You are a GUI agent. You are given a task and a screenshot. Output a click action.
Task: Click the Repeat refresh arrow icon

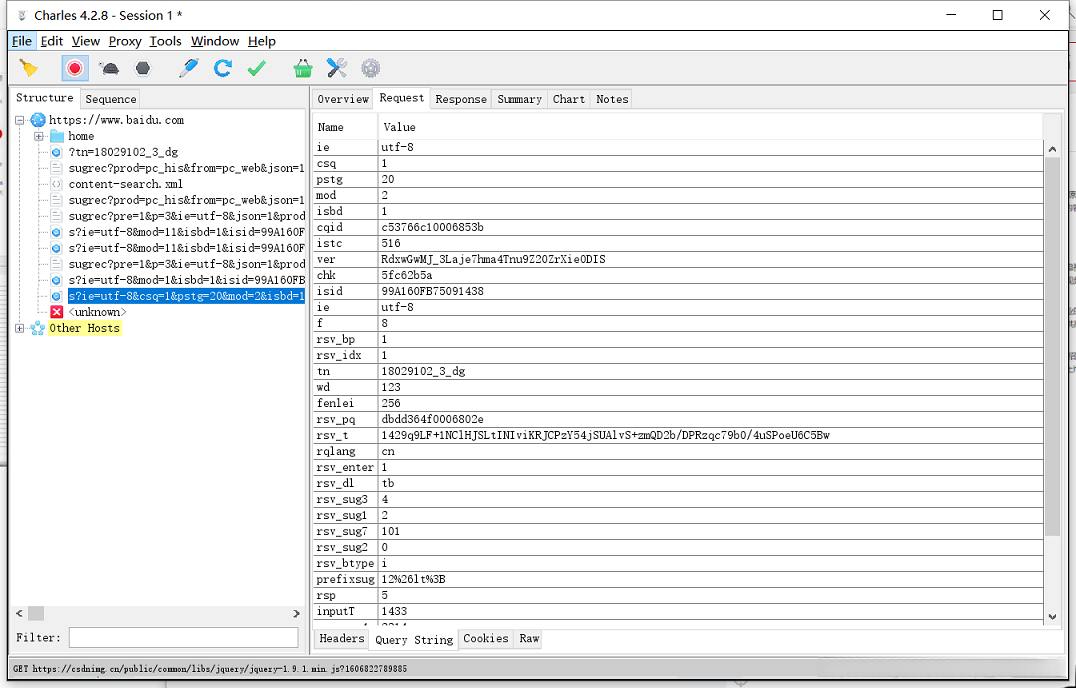223,68
